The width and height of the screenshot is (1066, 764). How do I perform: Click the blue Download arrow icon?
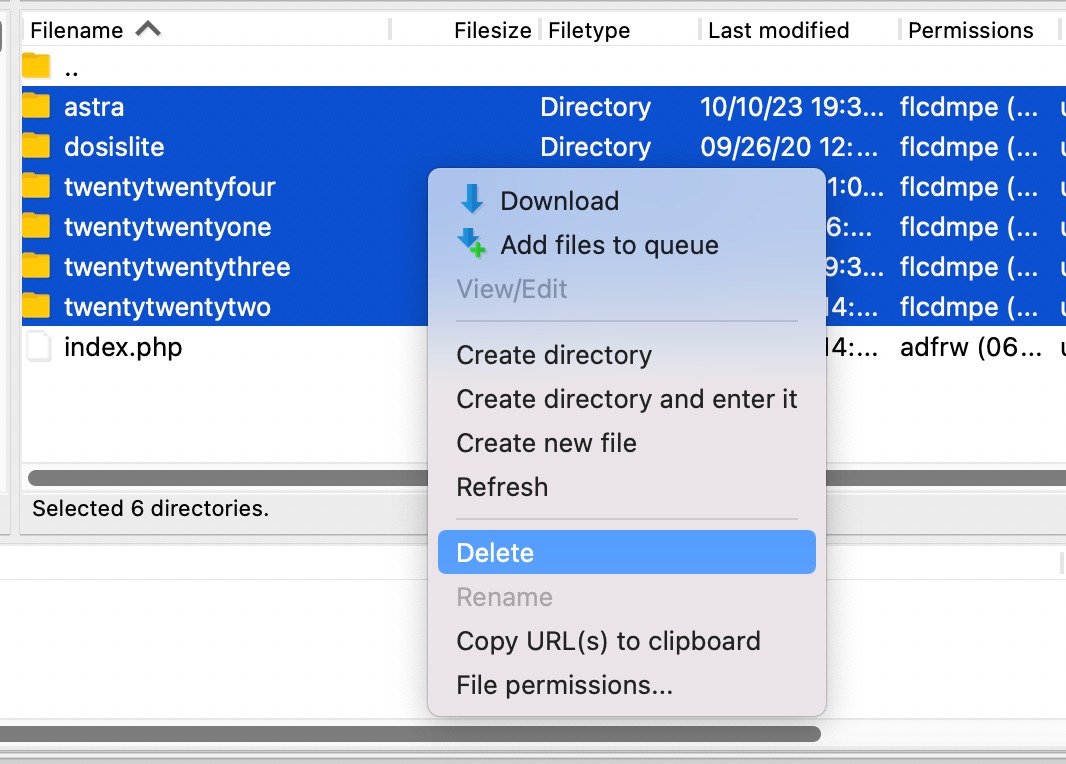[x=471, y=200]
